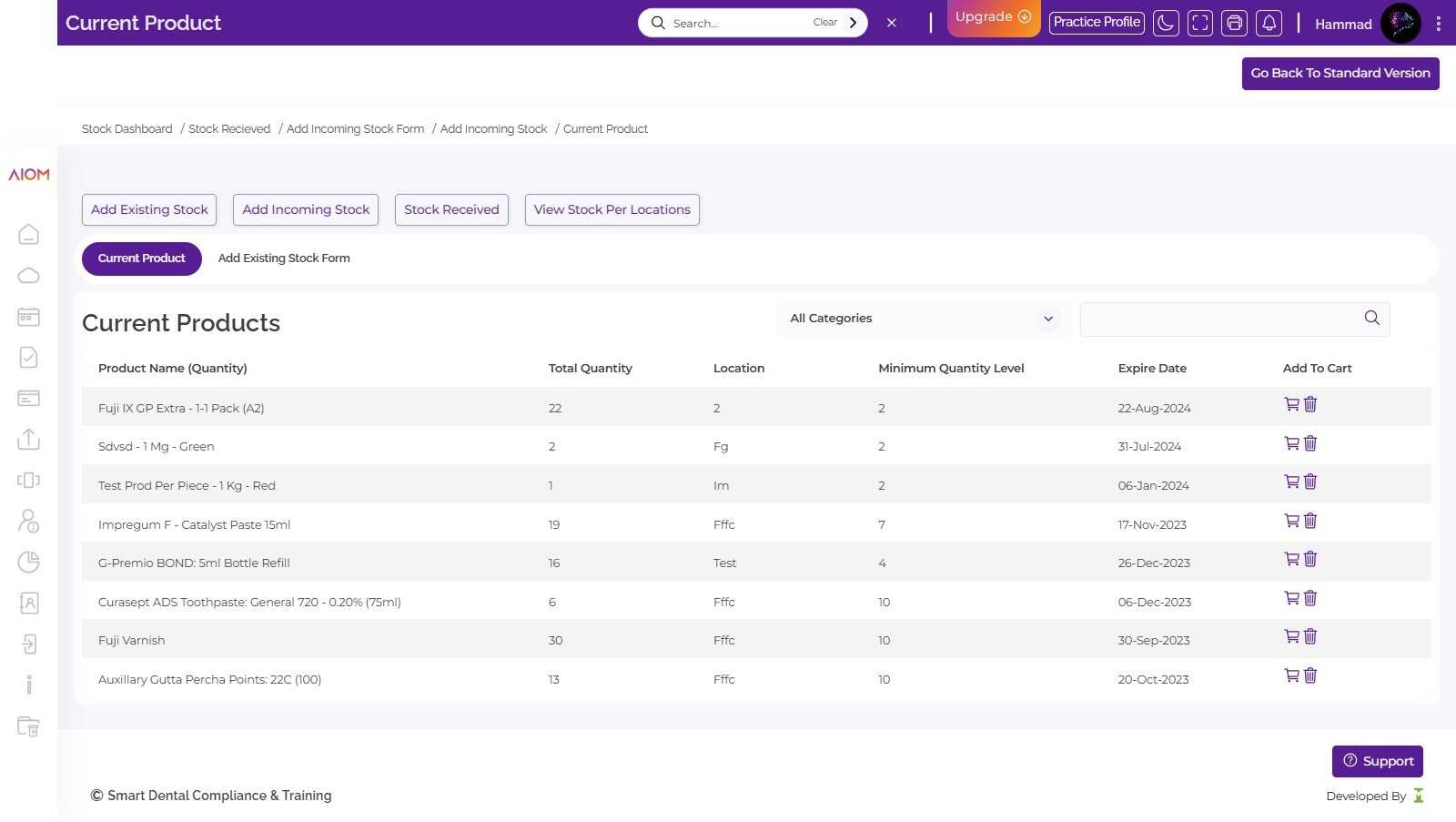Select the Current Product tab
1456x822 pixels.
[142, 259]
